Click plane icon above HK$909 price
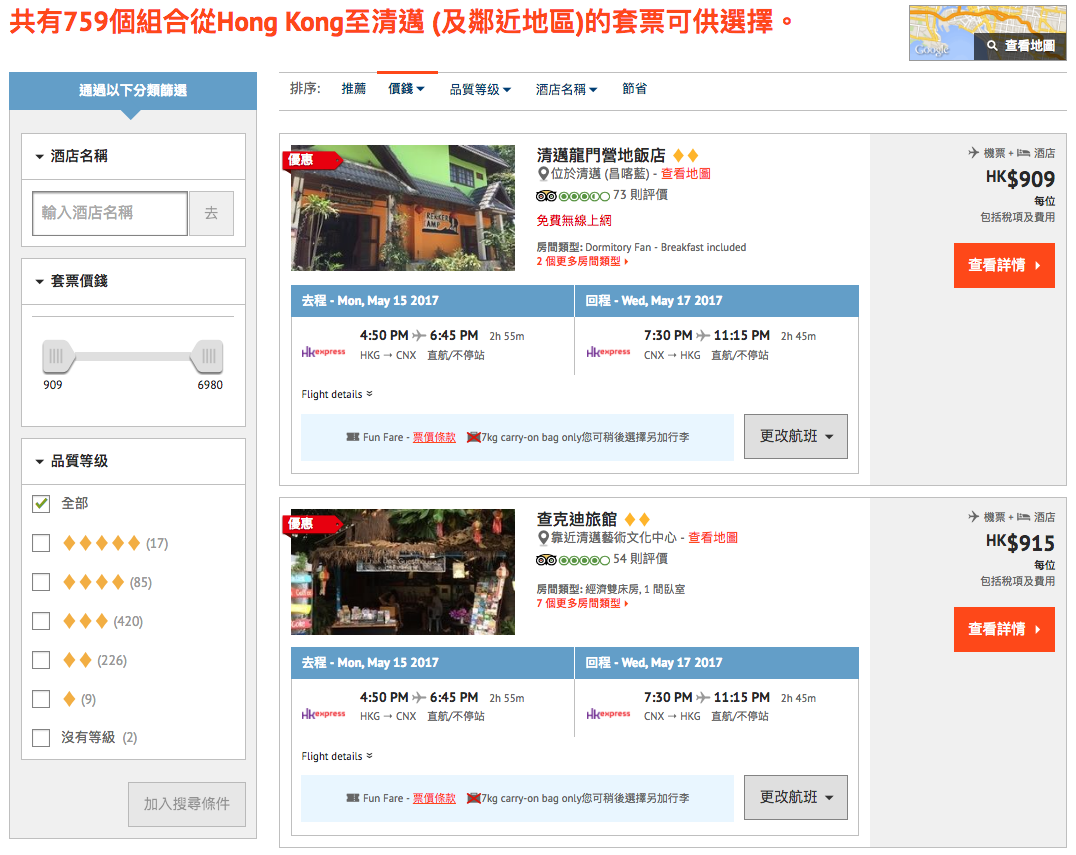 pyautogui.click(x=974, y=152)
